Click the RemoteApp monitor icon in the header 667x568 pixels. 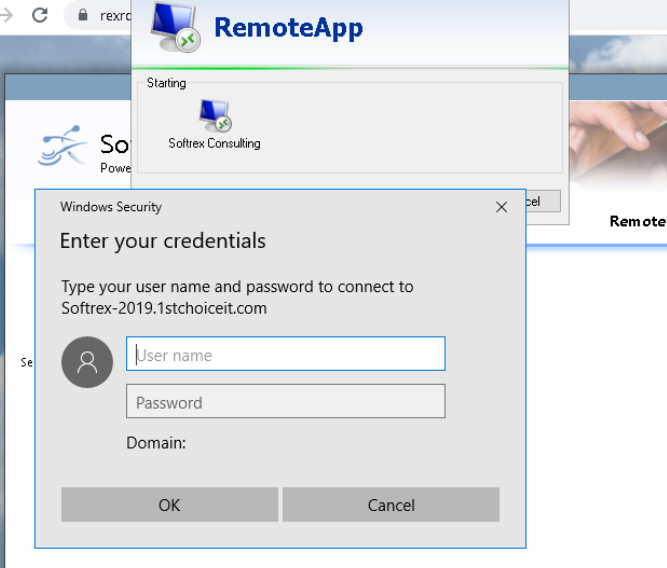tap(176, 27)
